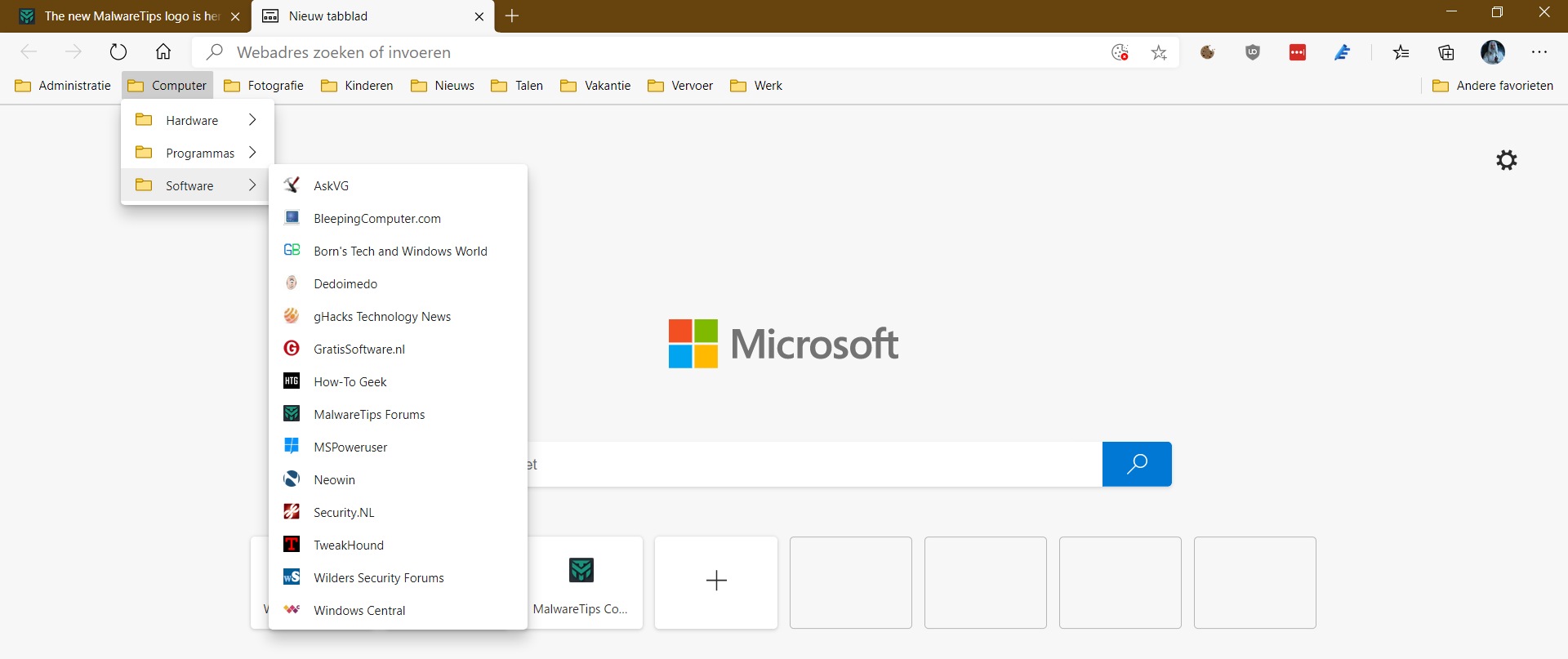Open the AskVG favorite
Screen dimensions: 1568x659
tap(398, 185)
